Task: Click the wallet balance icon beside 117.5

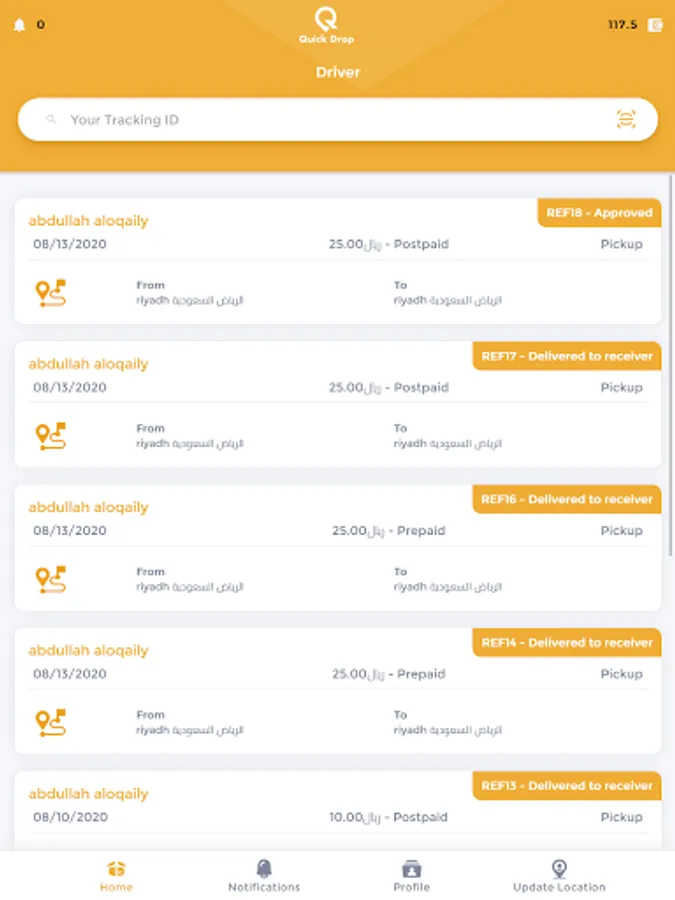Action: [655, 24]
